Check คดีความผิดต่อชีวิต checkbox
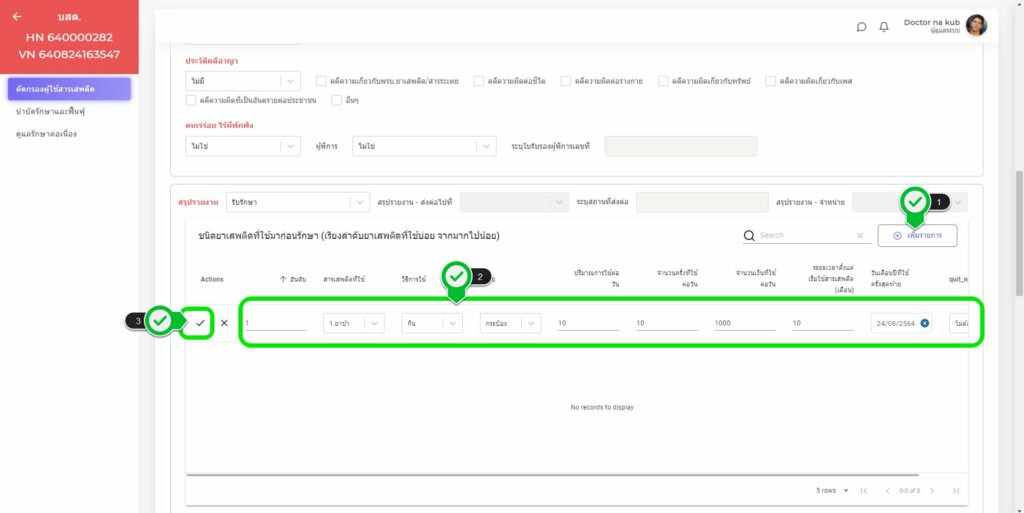This screenshot has width=1024, height=513. tap(479, 81)
